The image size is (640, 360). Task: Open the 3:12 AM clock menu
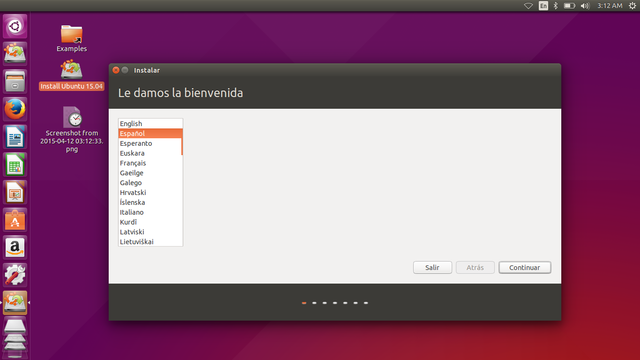pyautogui.click(x=610, y=6)
